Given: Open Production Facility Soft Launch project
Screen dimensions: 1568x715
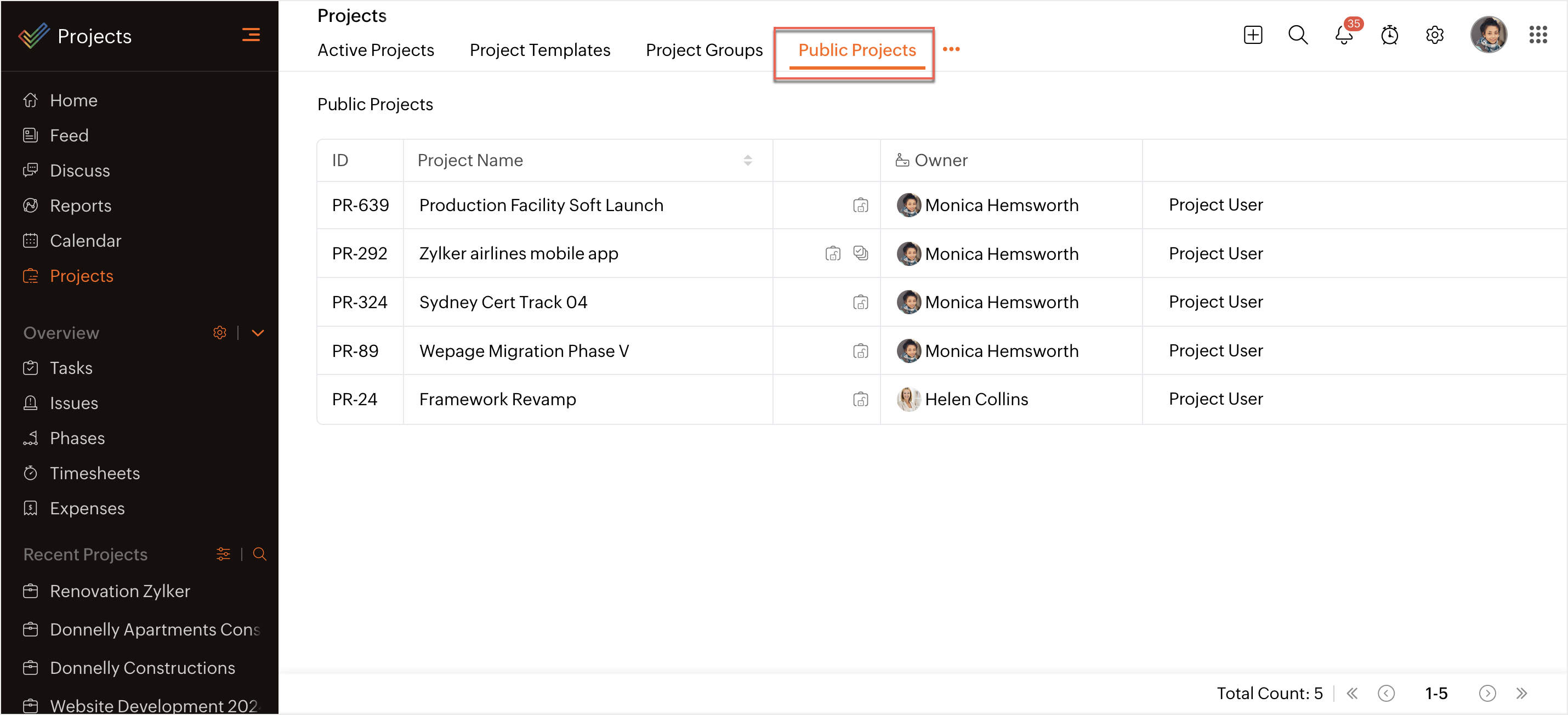Looking at the screenshot, I should (541, 205).
